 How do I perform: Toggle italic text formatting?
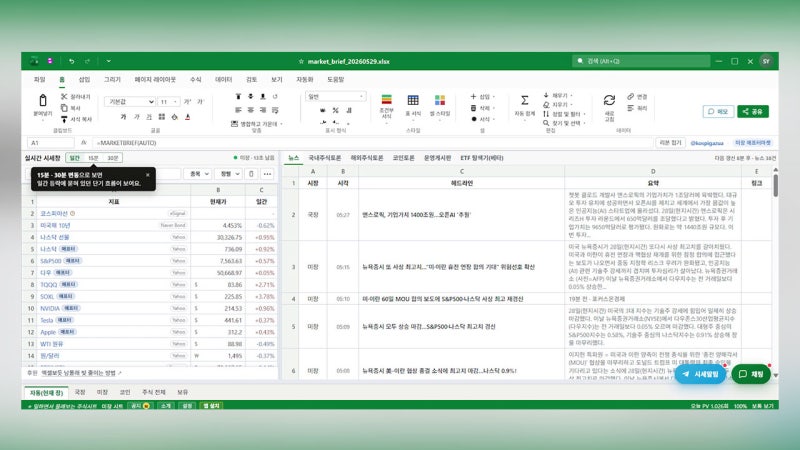point(136,117)
